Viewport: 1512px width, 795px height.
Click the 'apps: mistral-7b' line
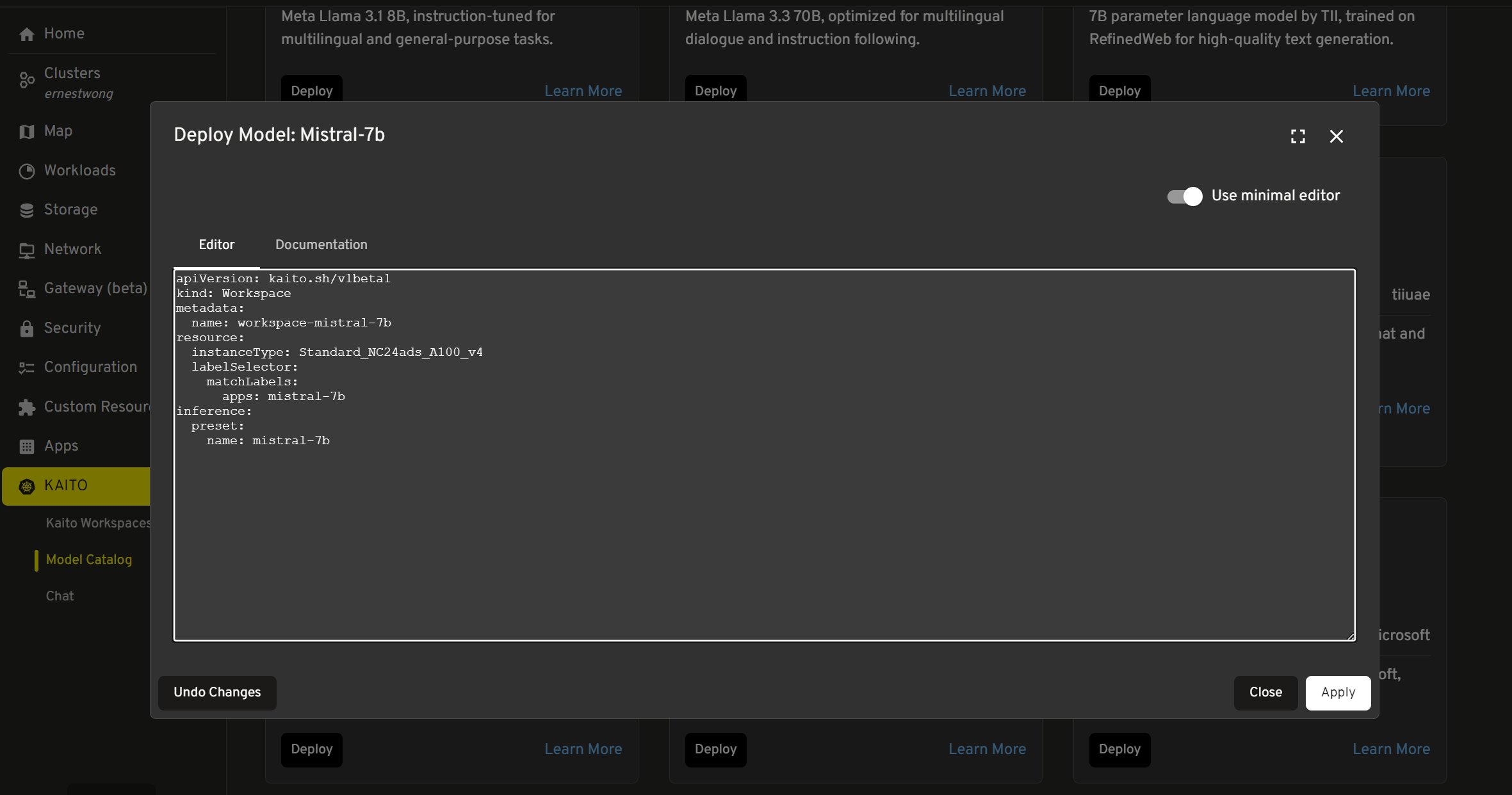284,397
